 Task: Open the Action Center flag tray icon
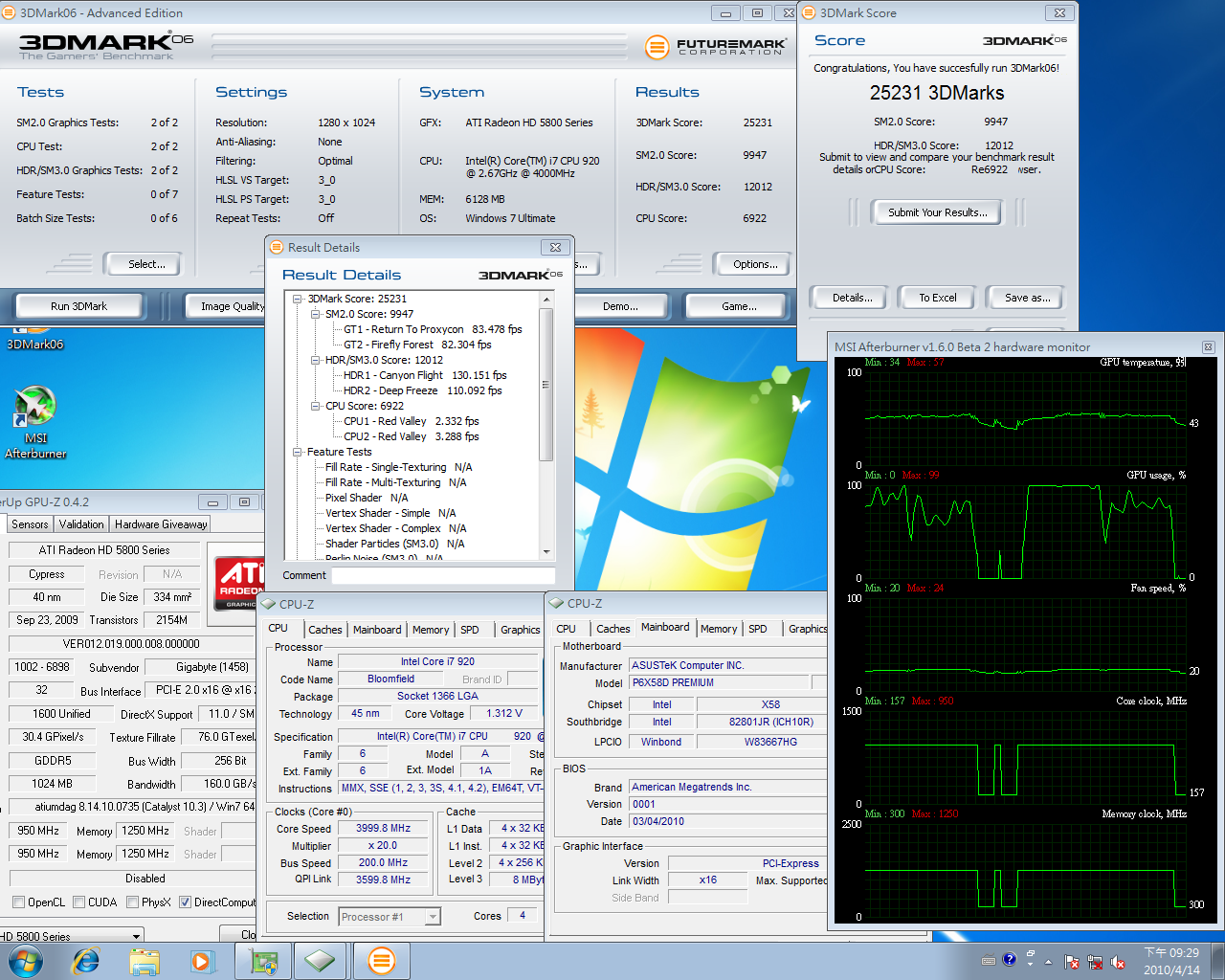click(x=1072, y=962)
